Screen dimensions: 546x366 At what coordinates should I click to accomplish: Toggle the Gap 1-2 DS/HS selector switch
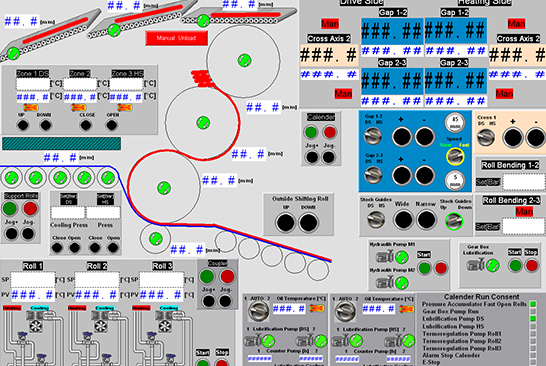coord(373,136)
